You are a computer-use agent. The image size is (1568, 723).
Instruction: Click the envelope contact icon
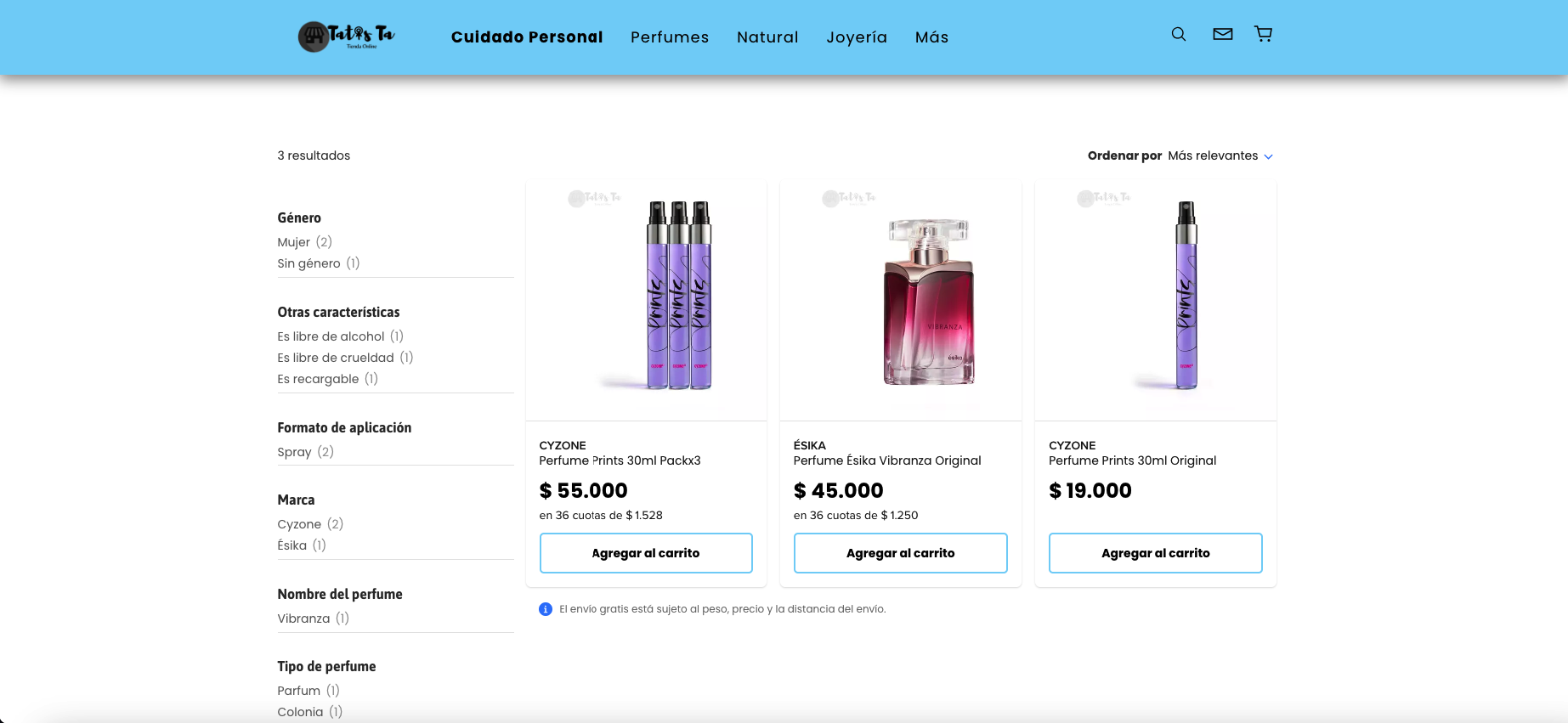pos(1222,35)
